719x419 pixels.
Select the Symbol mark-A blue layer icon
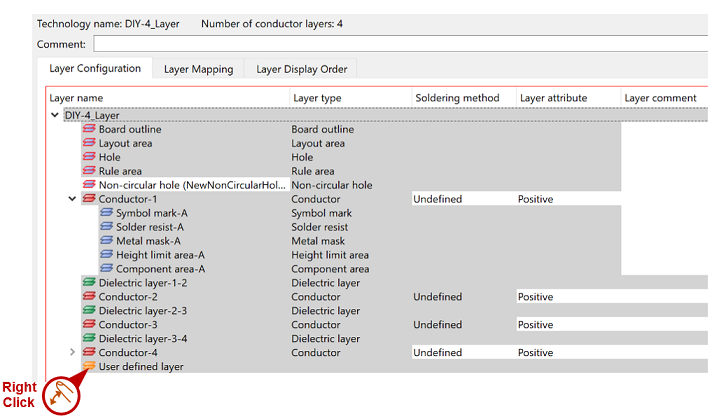tap(106, 213)
